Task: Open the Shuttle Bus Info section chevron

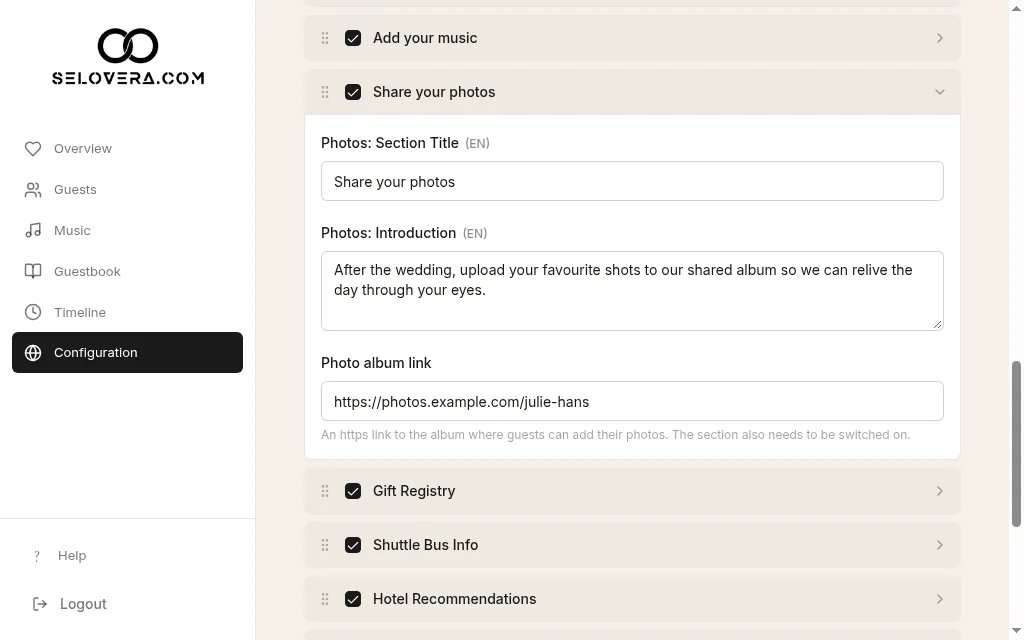Action: [940, 545]
